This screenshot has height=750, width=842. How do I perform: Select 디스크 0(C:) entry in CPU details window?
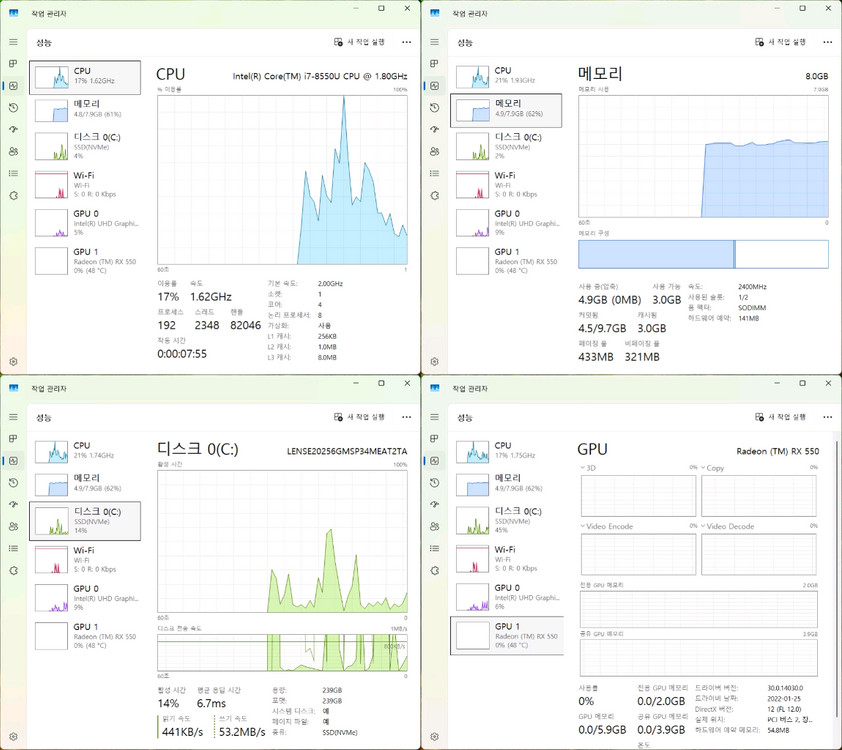85,147
